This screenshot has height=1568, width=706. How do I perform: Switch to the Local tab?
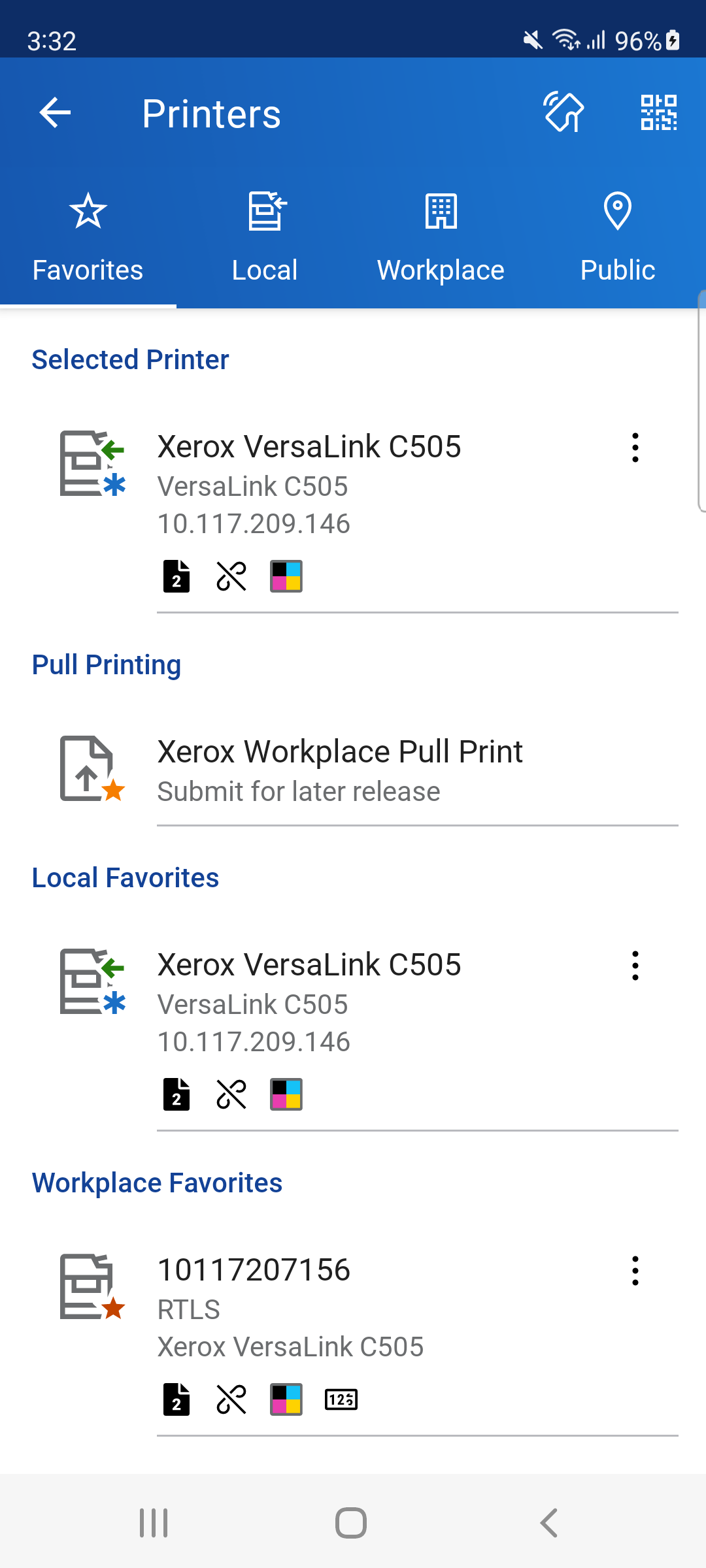pyautogui.click(x=265, y=238)
